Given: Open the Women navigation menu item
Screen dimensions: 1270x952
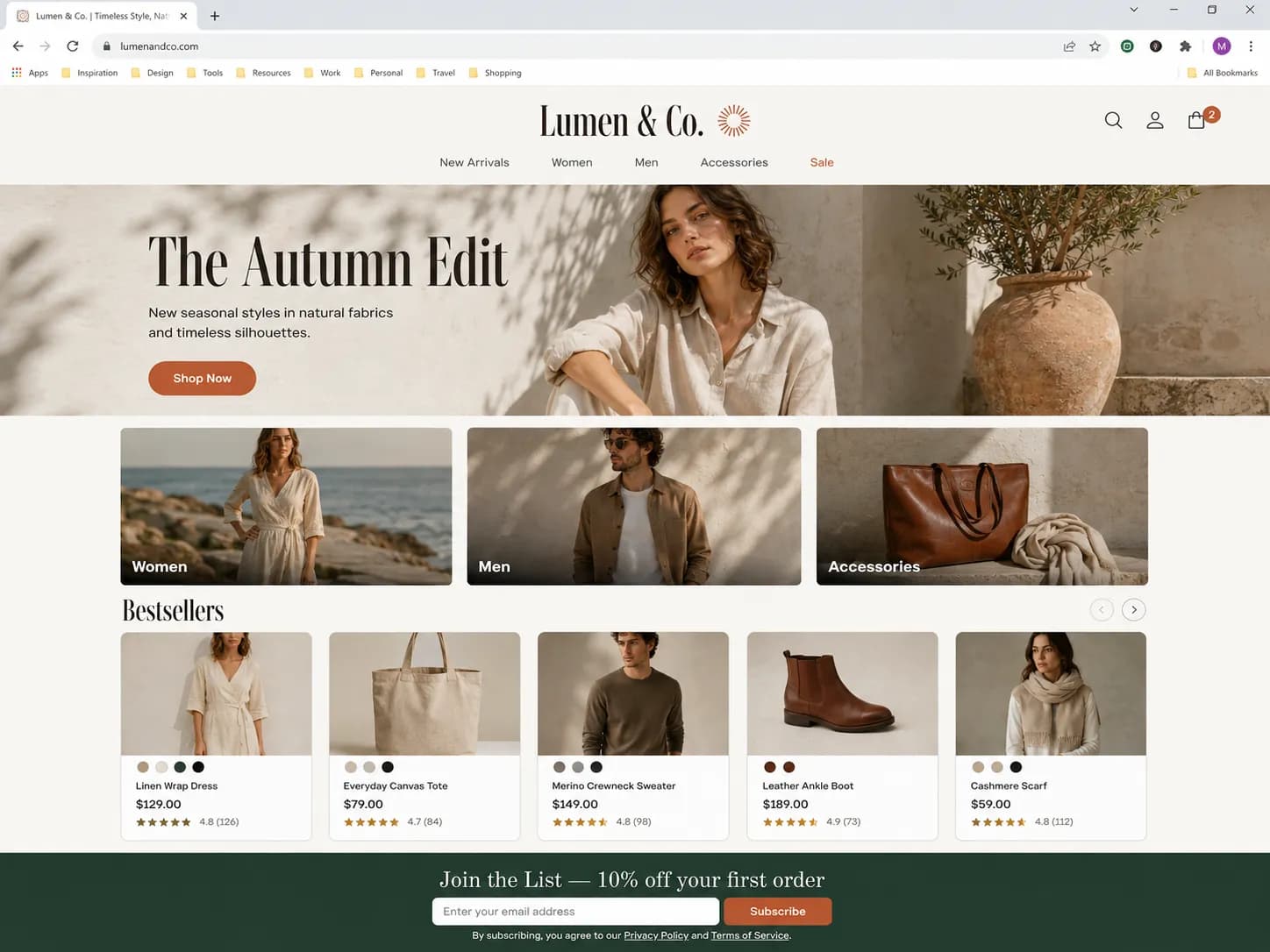Looking at the screenshot, I should 572,162.
